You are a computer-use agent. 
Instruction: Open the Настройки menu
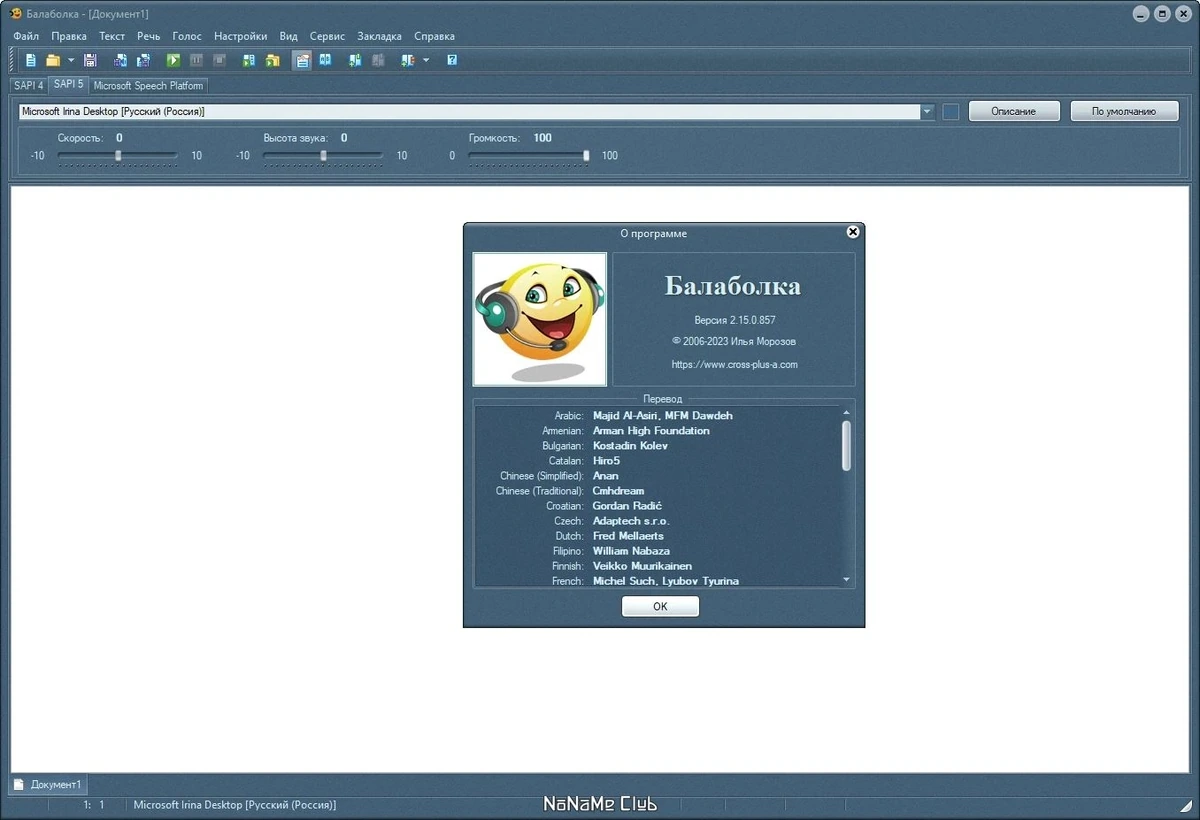(241, 36)
